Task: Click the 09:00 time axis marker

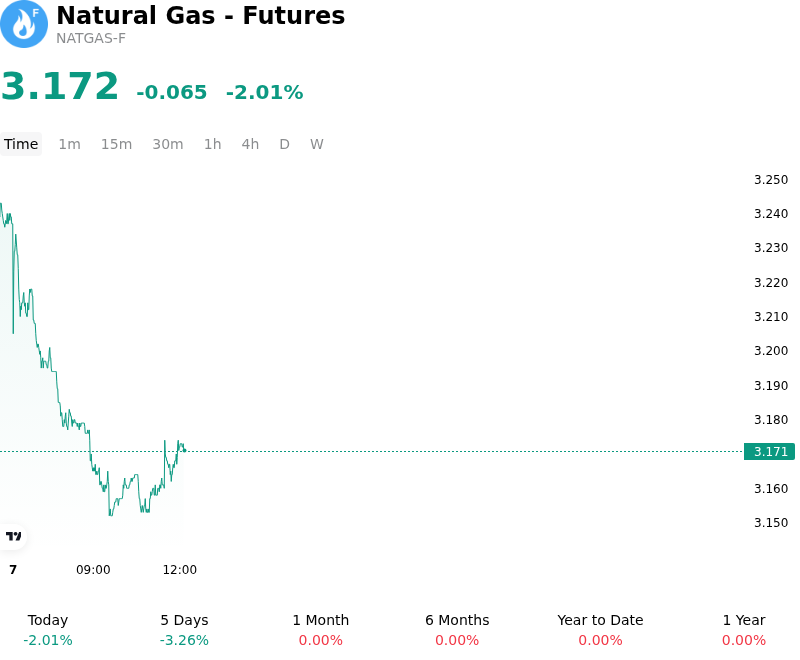Action: [x=93, y=570]
